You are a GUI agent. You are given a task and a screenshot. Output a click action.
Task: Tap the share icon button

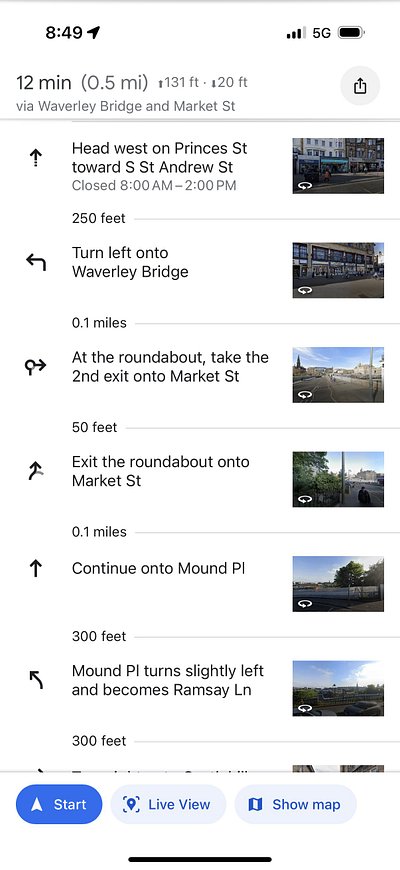click(x=360, y=86)
